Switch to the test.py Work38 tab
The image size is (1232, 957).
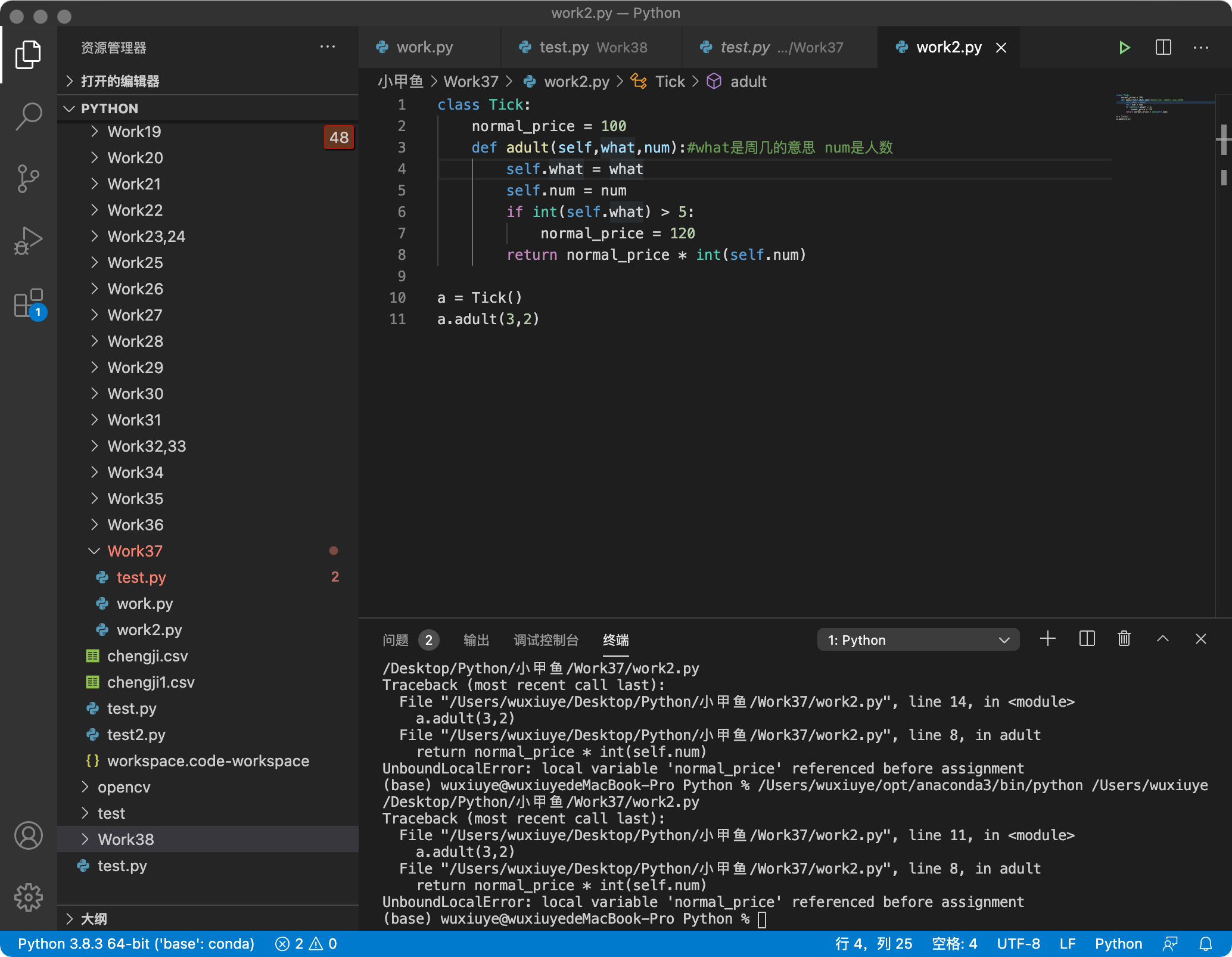coord(592,47)
